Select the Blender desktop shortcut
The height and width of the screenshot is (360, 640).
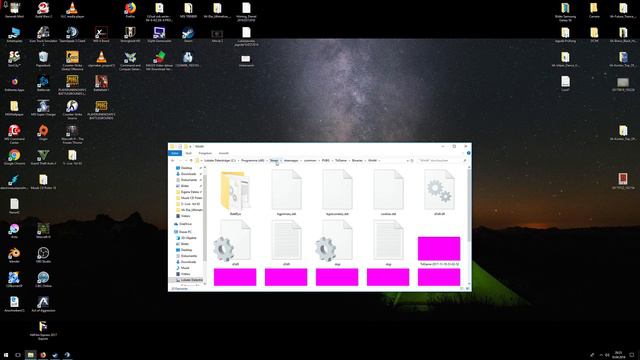point(14,255)
